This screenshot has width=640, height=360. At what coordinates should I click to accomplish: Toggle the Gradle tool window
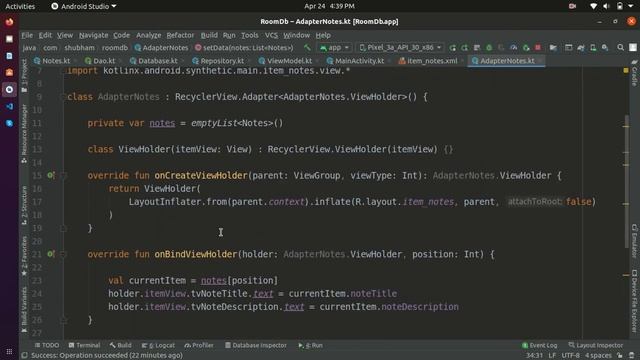(x=634, y=73)
